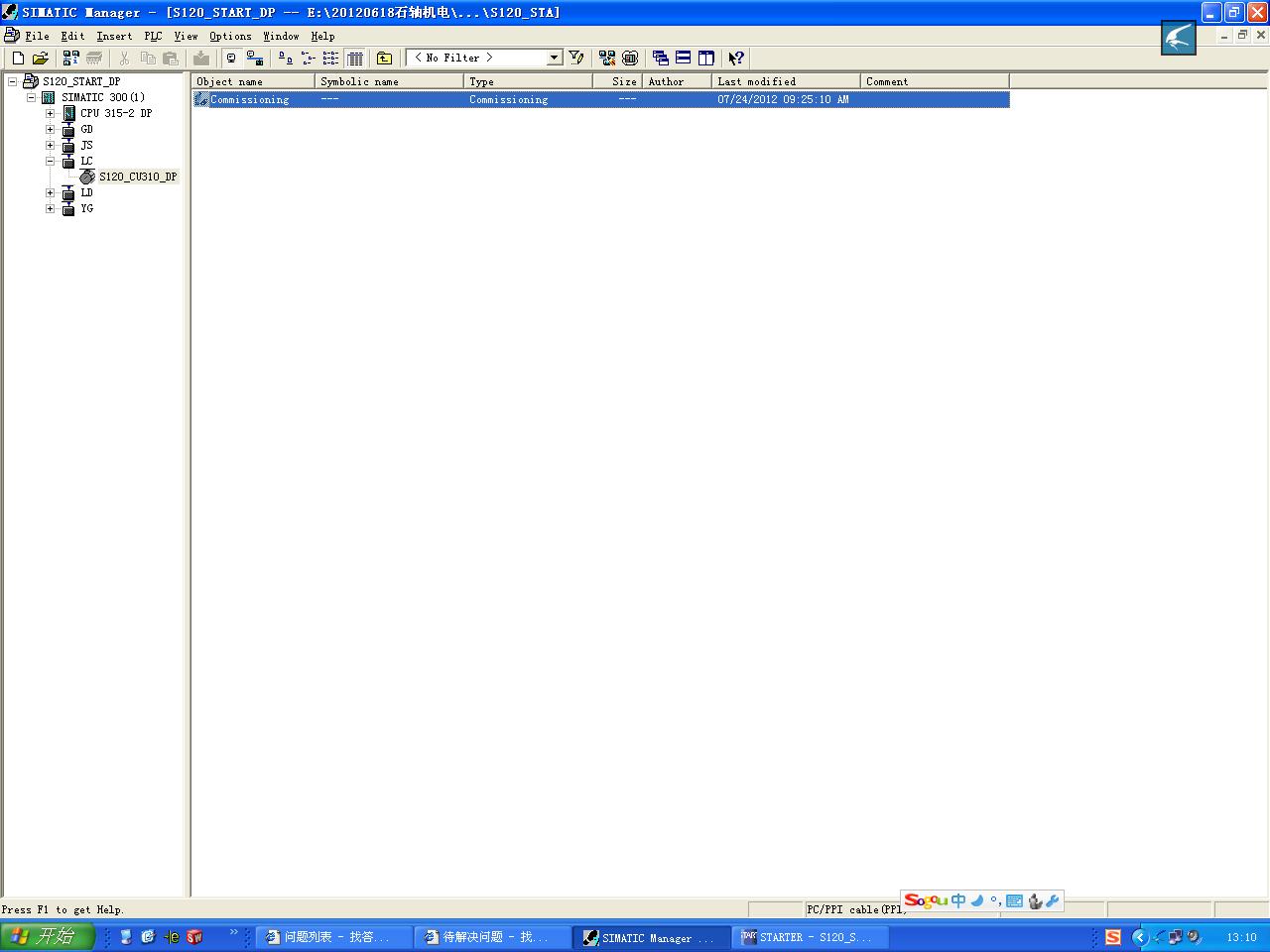The image size is (1270, 952).
Task: Sort by Comment column header
Action: click(935, 81)
